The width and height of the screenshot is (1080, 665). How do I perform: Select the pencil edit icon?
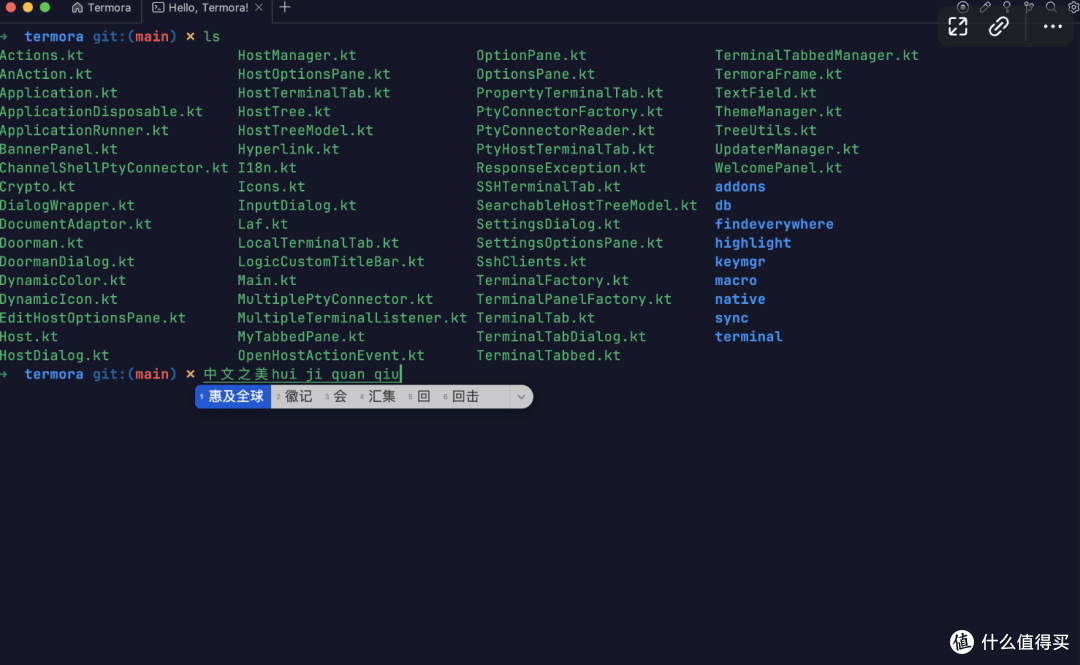tap(985, 7)
